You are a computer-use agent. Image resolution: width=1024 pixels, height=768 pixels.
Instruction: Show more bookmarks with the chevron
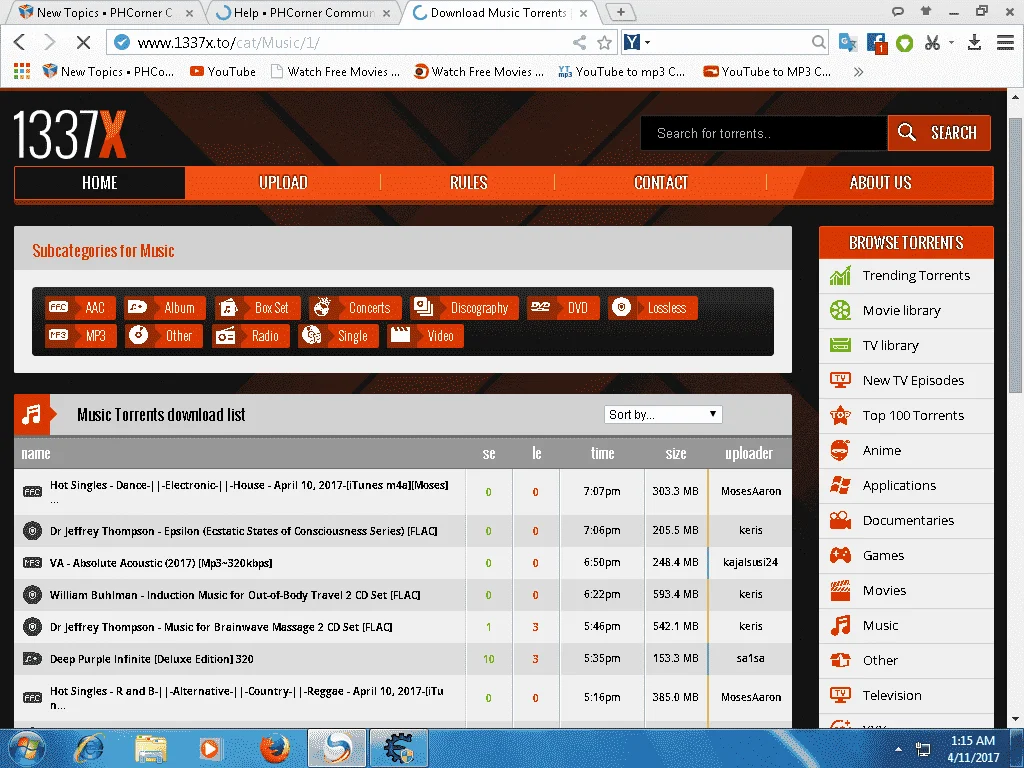(859, 72)
